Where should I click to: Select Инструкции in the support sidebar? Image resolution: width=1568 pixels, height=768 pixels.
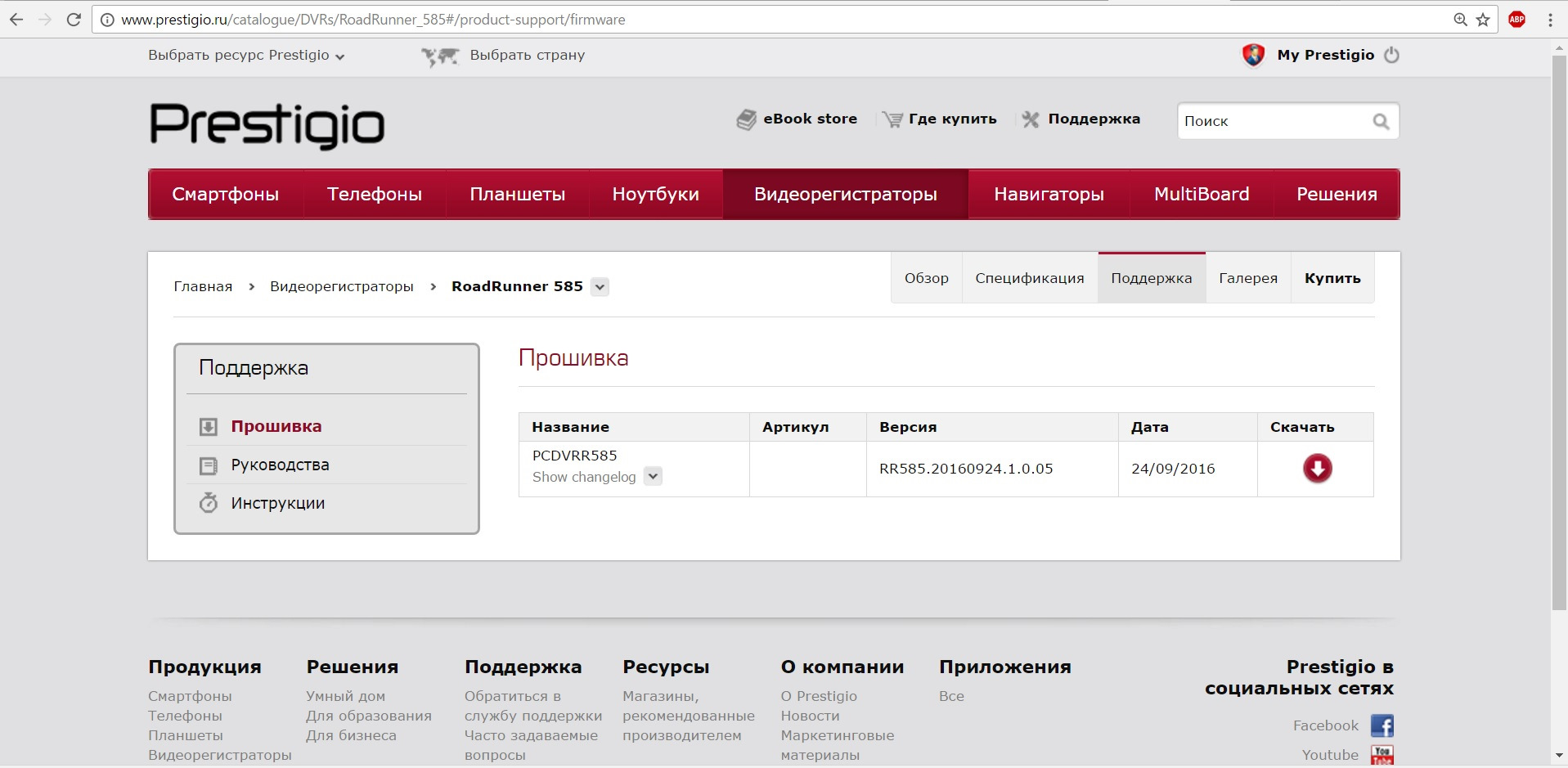tap(277, 503)
